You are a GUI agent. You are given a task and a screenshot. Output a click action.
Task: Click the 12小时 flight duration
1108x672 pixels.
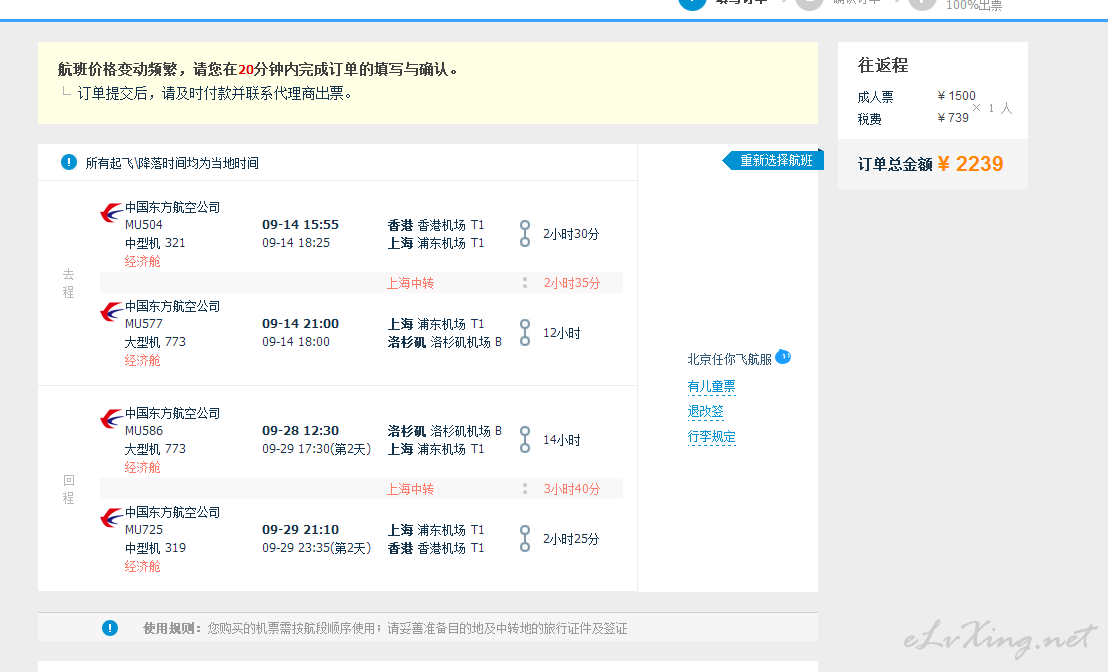(x=562, y=333)
